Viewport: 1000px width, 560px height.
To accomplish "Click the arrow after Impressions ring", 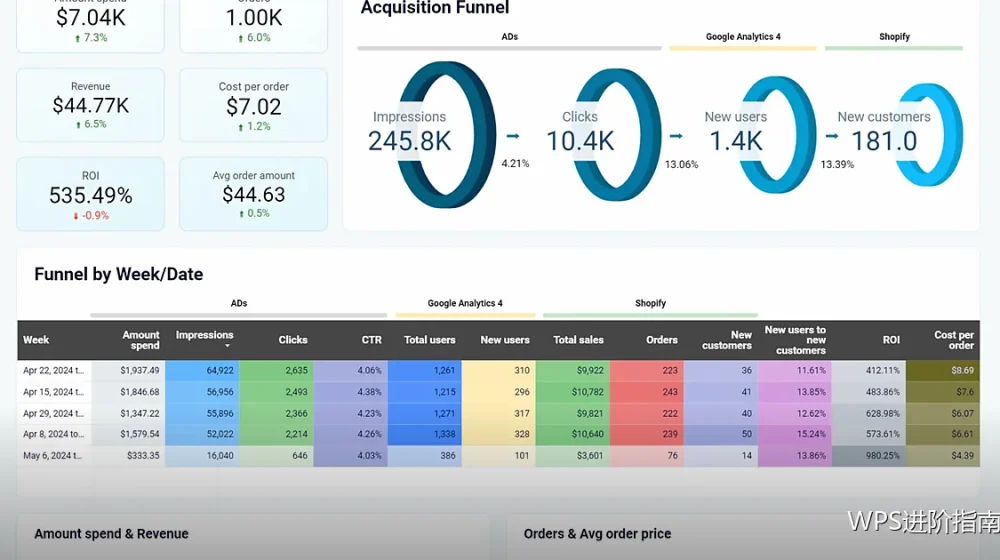I will click(513, 136).
